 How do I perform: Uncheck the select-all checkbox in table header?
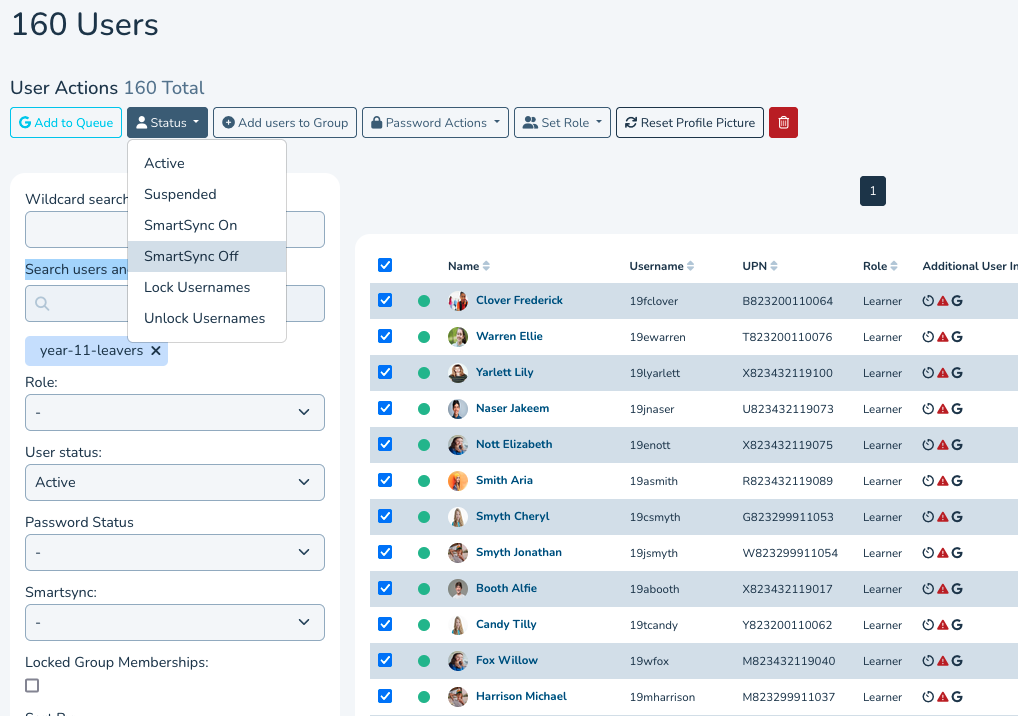pyautogui.click(x=385, y=265)
